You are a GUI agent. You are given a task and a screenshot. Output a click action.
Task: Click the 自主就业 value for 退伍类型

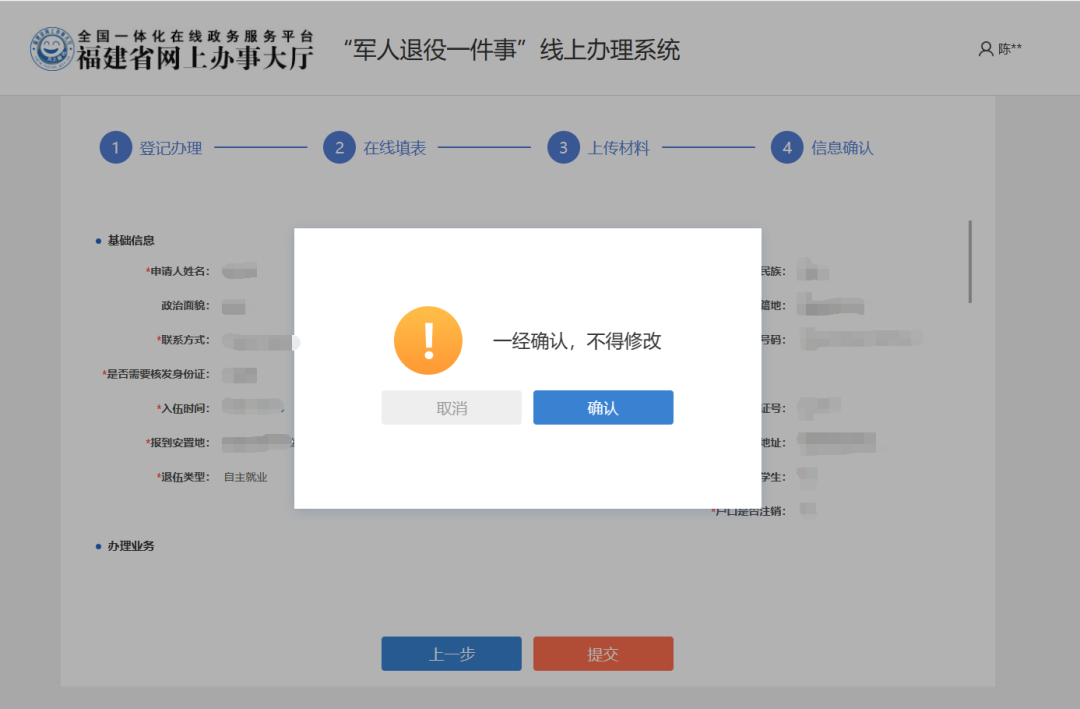pyautogui.click(x=246, y=477)
